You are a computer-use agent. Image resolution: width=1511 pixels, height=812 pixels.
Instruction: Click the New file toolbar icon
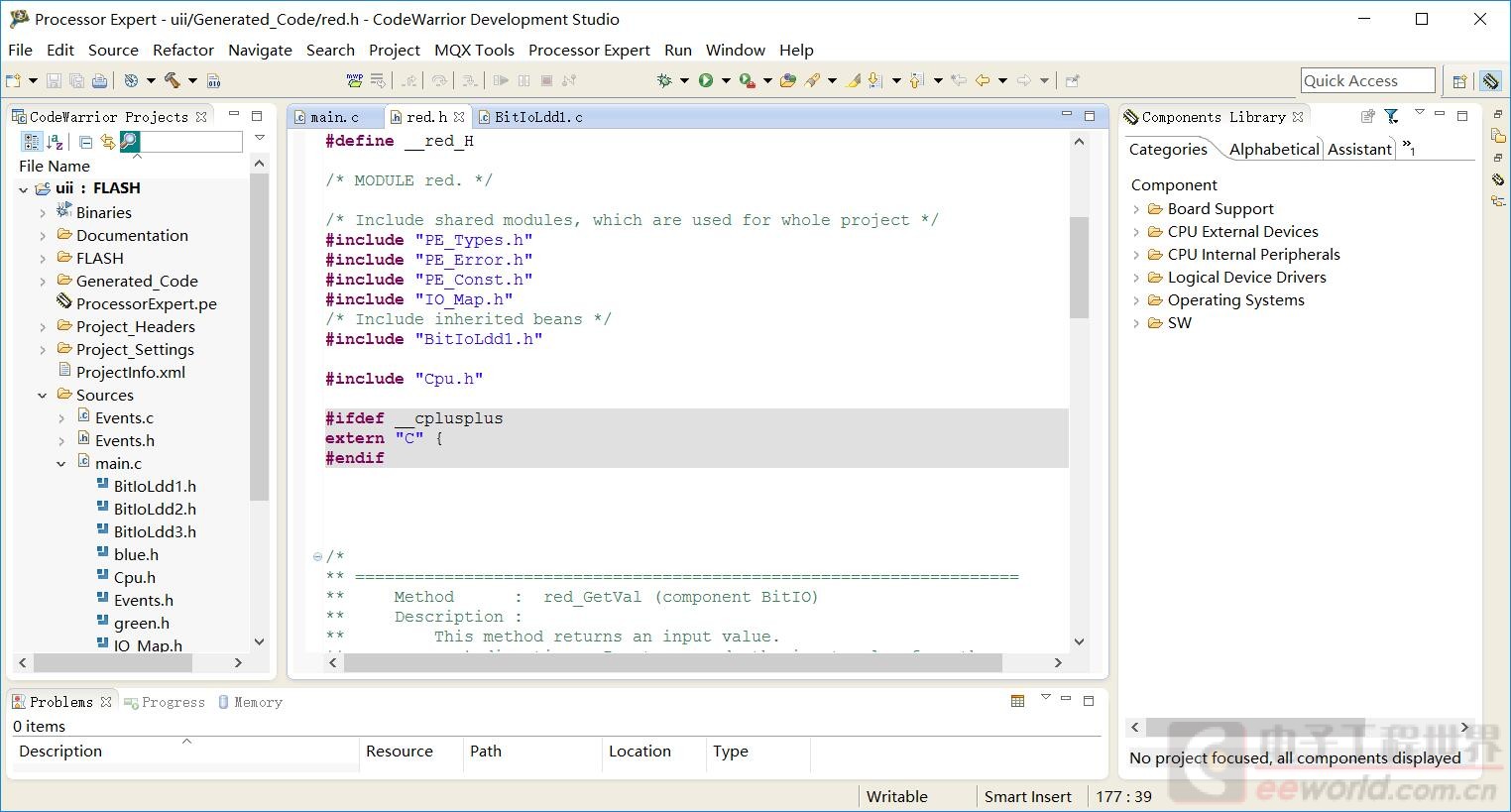coord(13,80)
